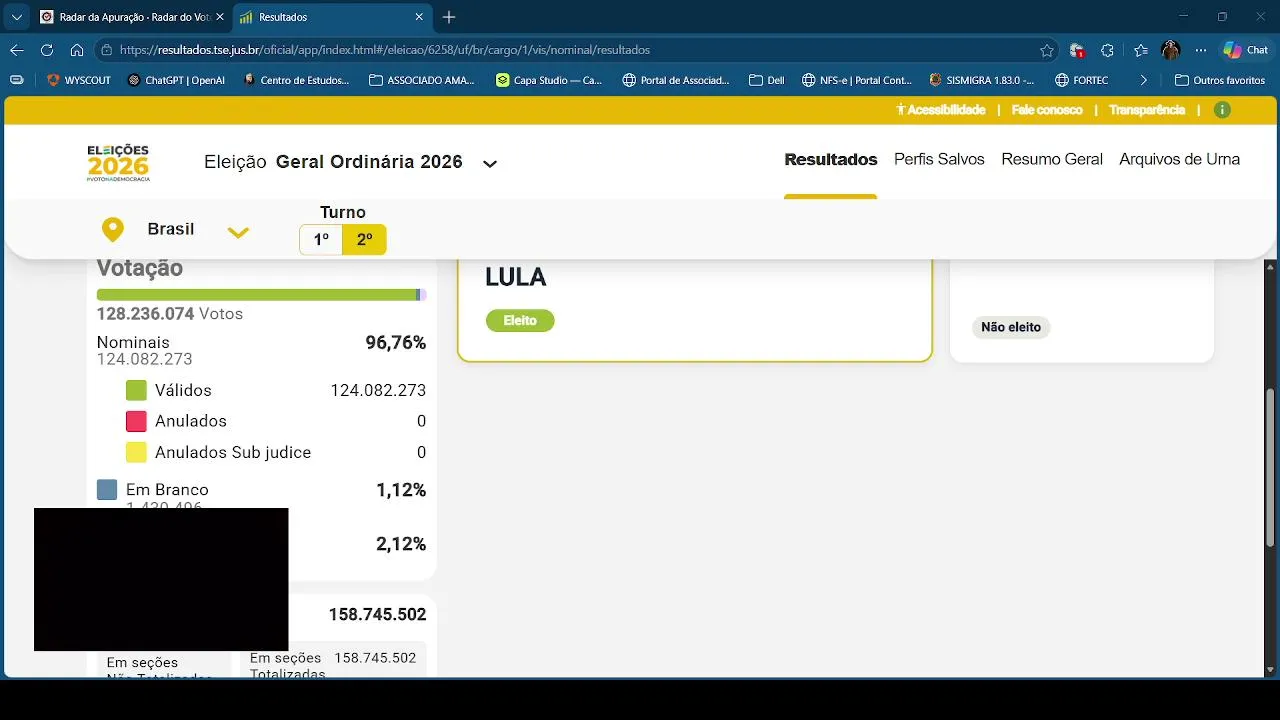Reload the current page
The width and height of the screenshot is (1280, 720).
click(46, 50)
